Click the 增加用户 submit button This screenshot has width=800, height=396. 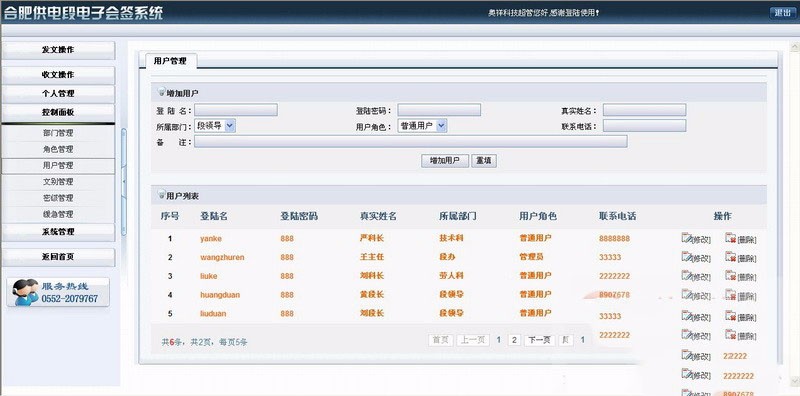point(445,161)
